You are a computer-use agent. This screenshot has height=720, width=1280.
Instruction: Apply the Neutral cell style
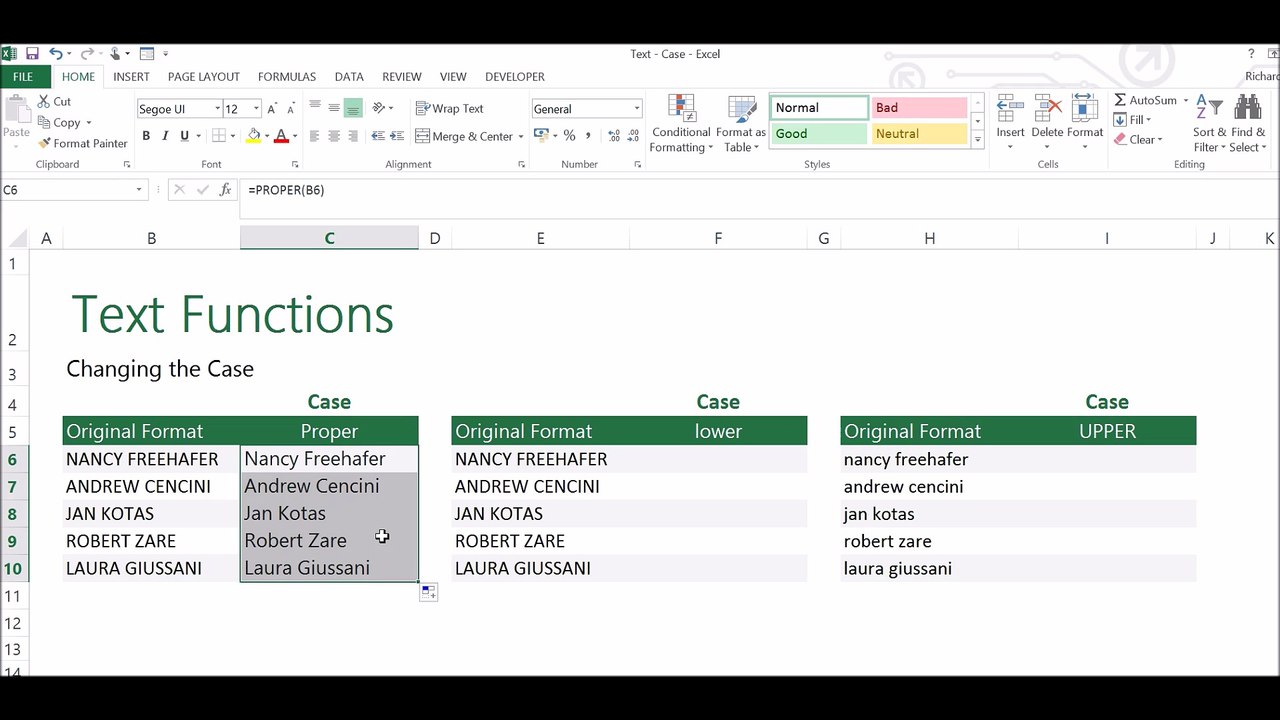pos(919,134)
